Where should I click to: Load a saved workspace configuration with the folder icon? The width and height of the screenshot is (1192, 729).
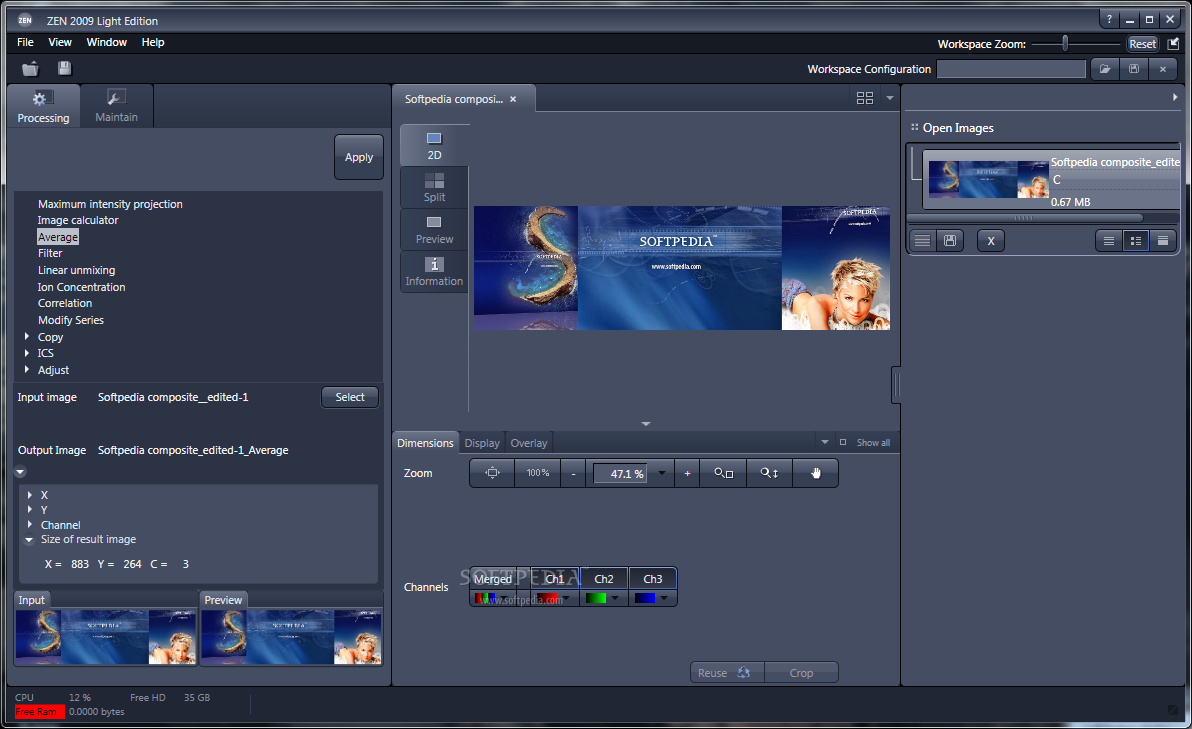(1105, 69)
